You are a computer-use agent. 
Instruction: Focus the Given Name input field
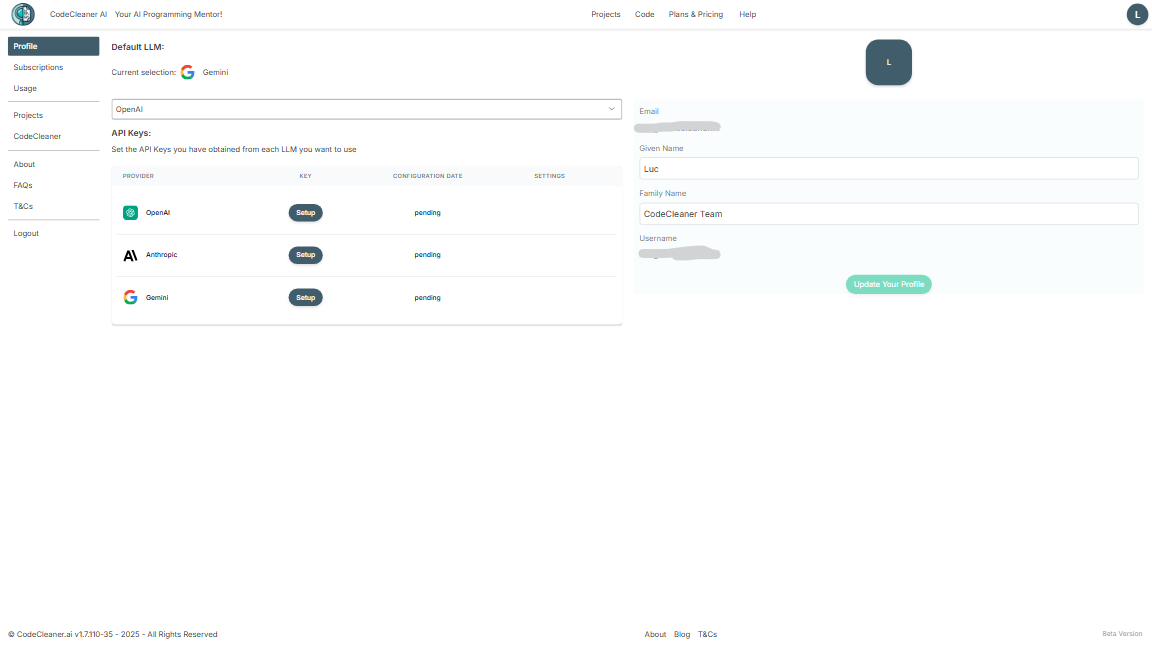pos(888,169)
